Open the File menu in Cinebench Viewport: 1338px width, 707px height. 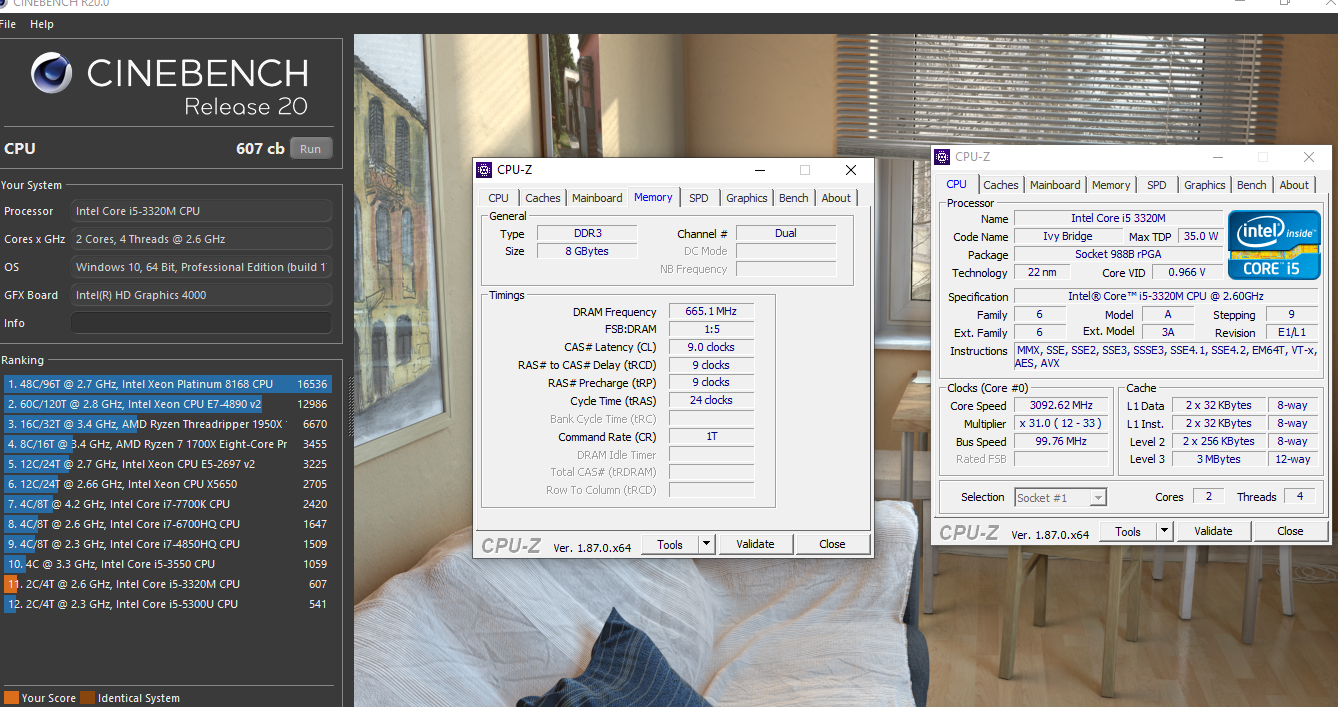coord(8,24)
